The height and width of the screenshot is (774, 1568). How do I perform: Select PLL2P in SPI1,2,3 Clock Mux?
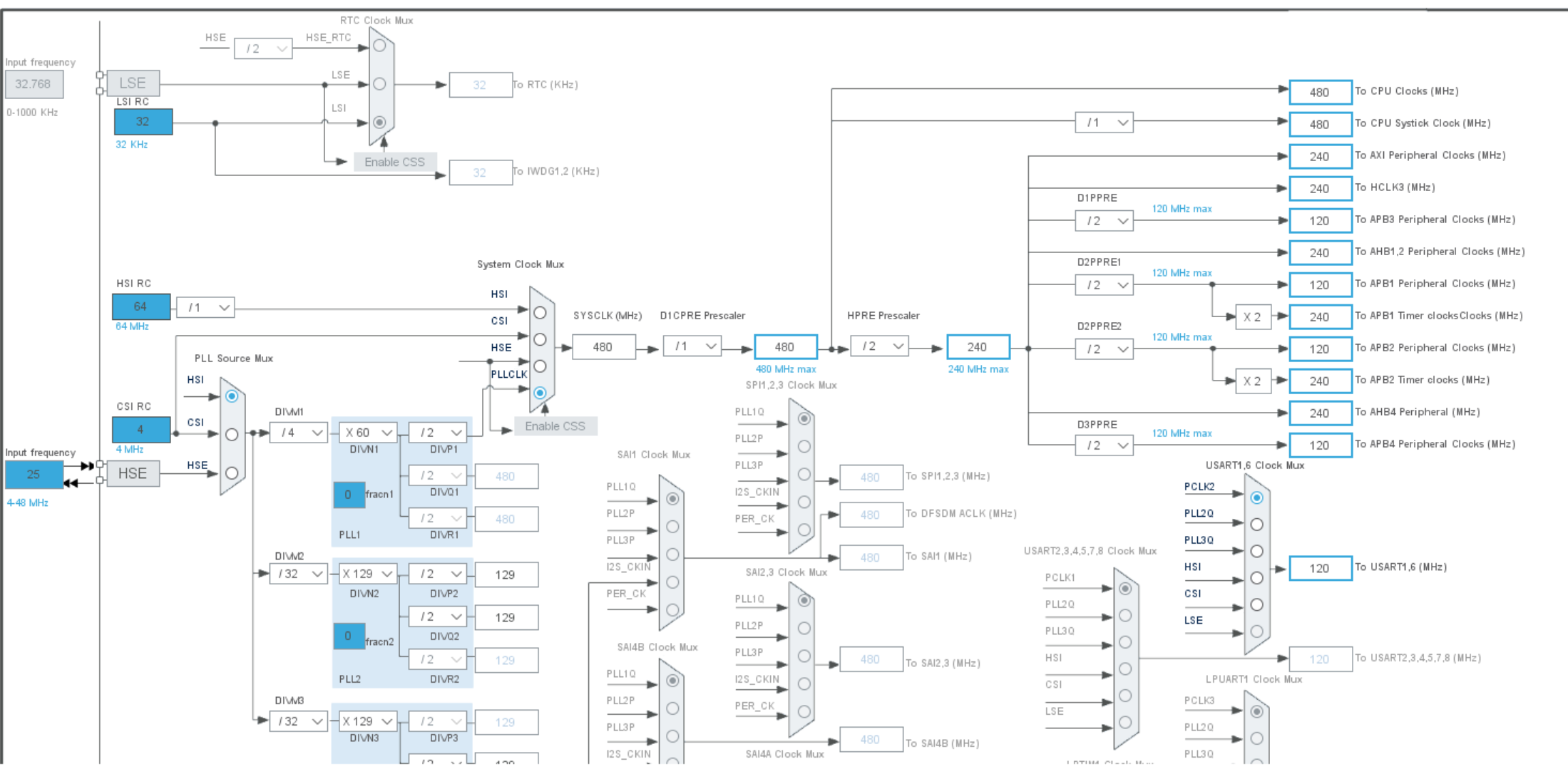coord(804,446)
